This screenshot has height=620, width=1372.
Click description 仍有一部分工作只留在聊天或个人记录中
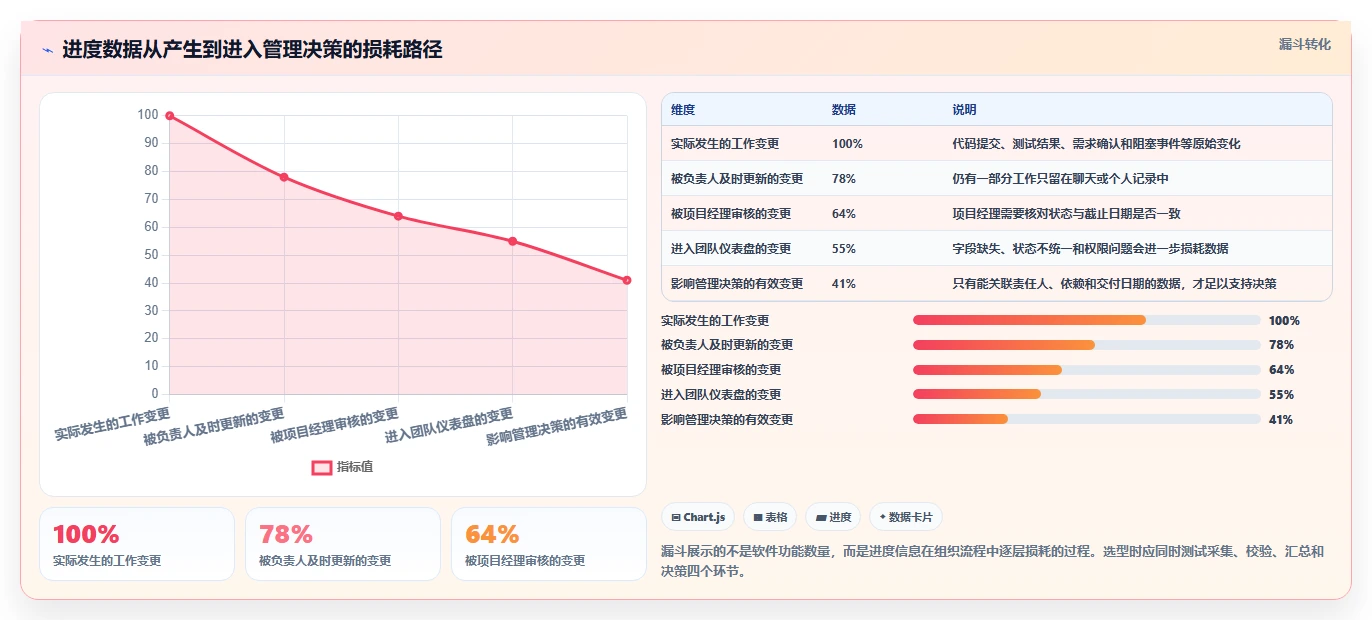(1060, 179)
